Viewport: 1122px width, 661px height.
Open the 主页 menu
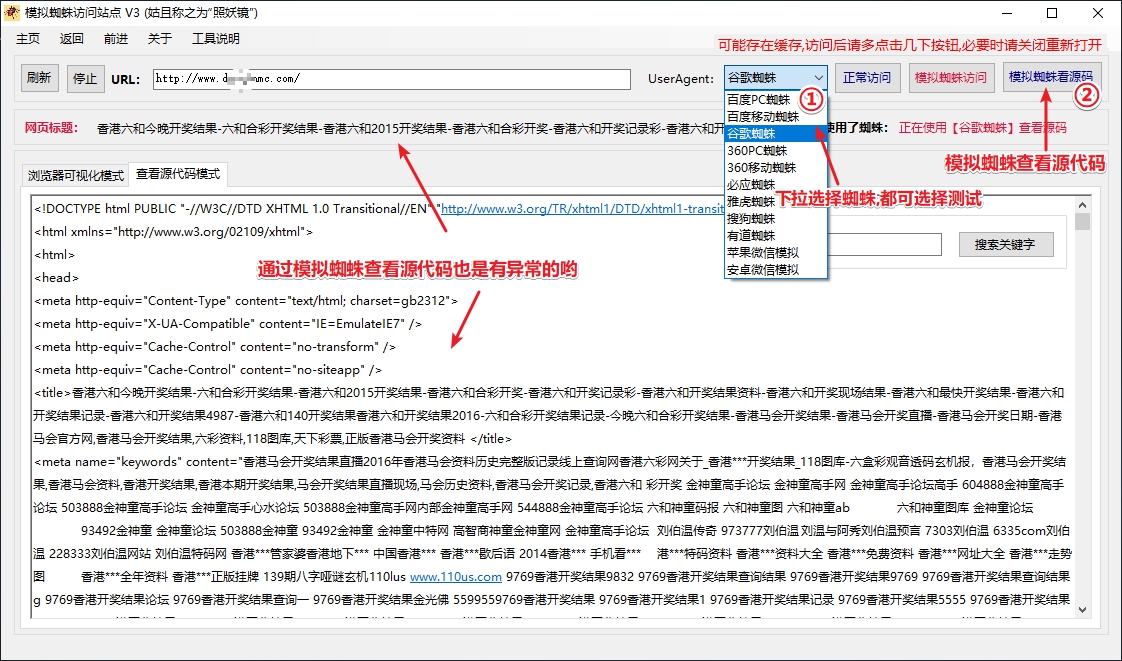pos(28,39)
